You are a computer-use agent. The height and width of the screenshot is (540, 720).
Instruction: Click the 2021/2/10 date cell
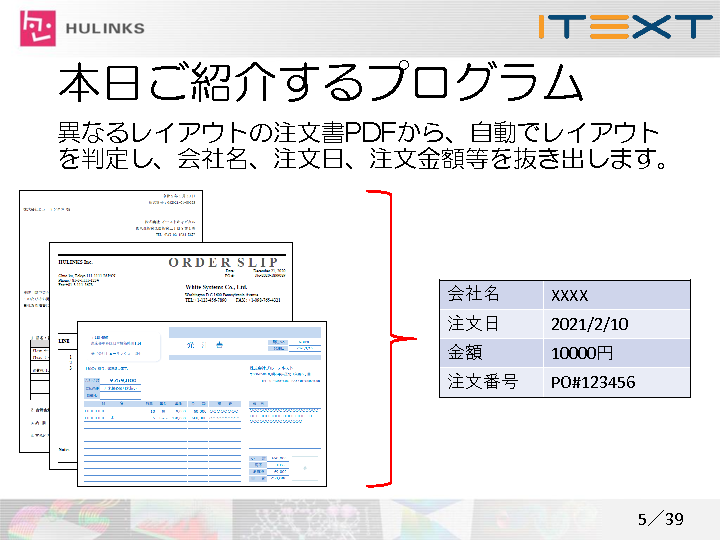point(617,324)
